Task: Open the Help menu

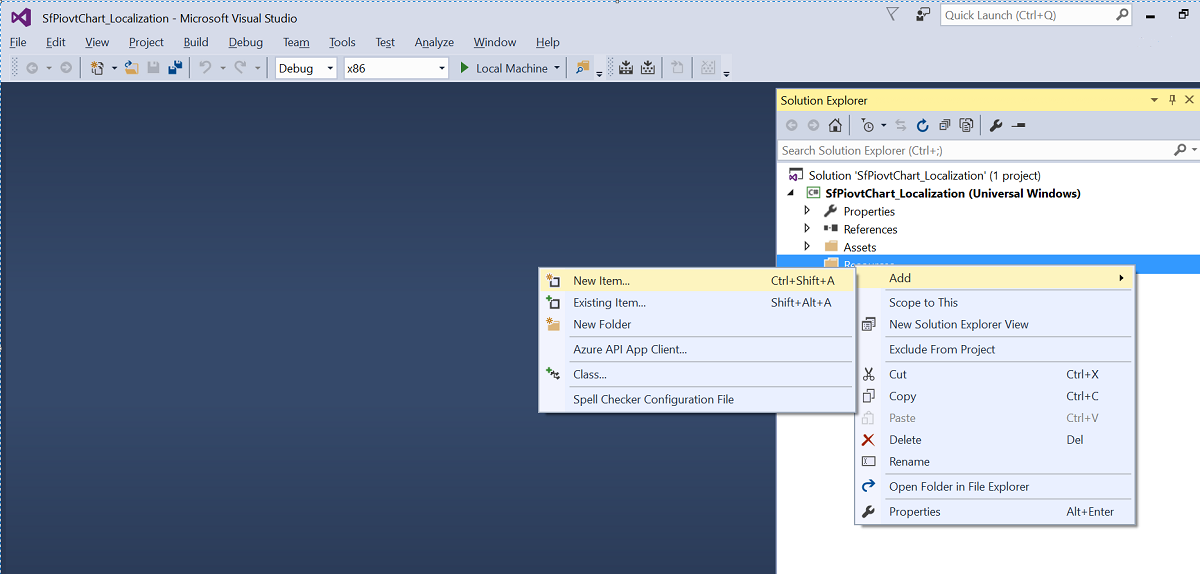Action: (x=547, y=42)
